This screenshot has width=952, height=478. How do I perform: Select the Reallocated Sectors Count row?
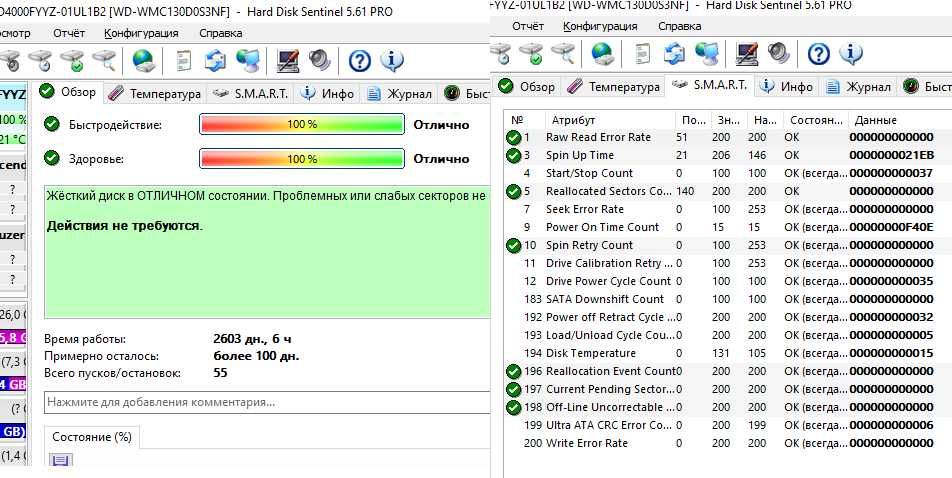pyautogui.click(x=727, y=191)
